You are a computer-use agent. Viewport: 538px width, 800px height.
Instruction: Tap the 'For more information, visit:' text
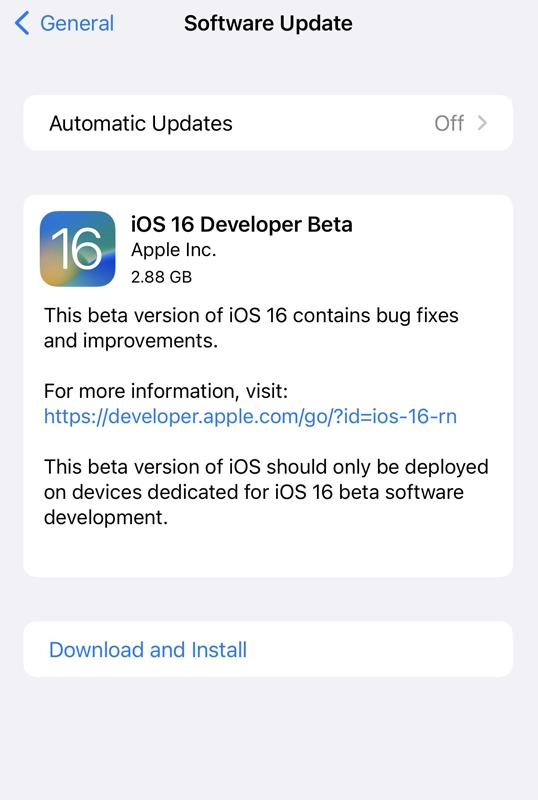[x=166, y=391]
